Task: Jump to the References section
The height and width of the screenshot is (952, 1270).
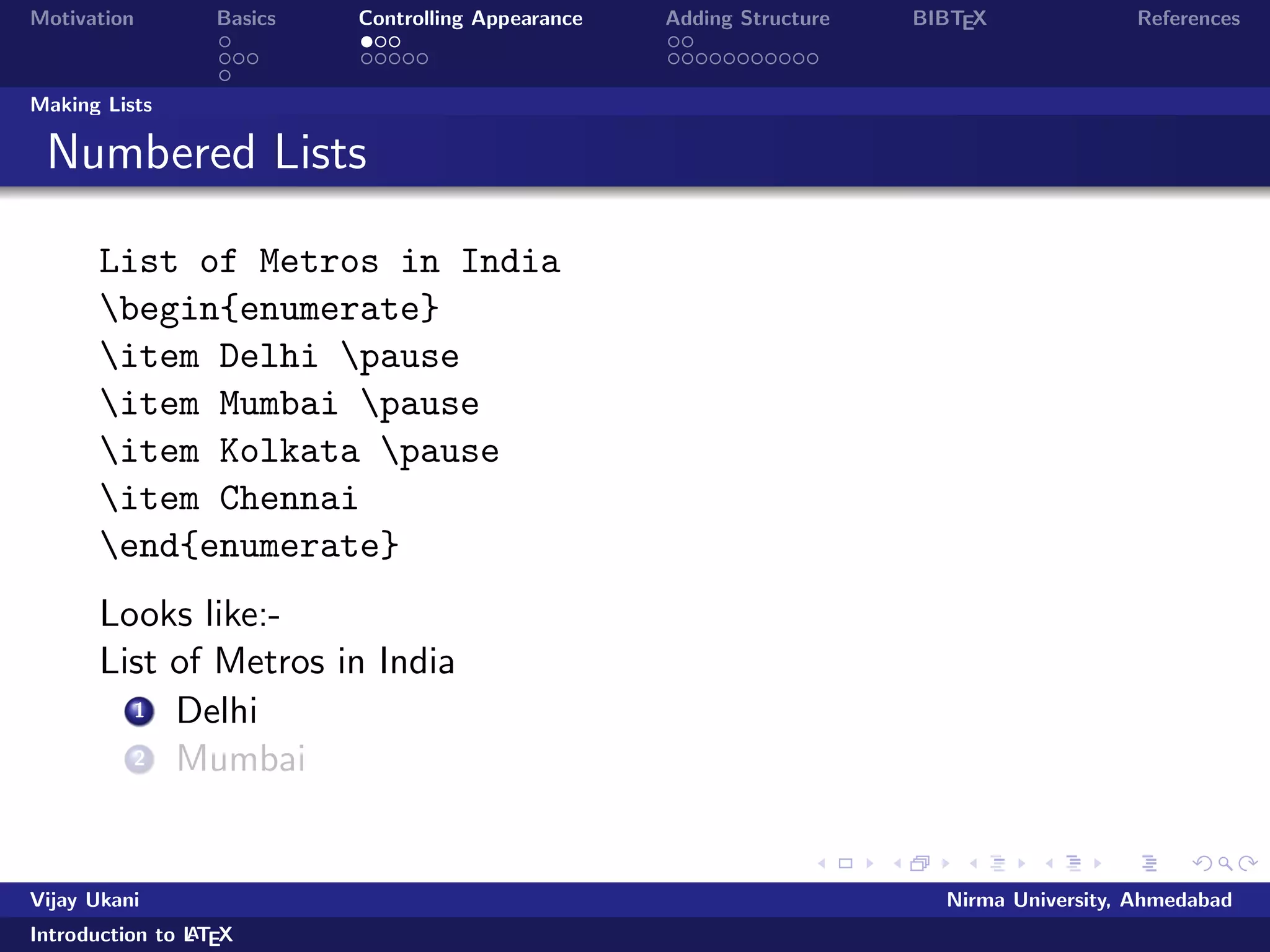Action: coord(1189,18)
